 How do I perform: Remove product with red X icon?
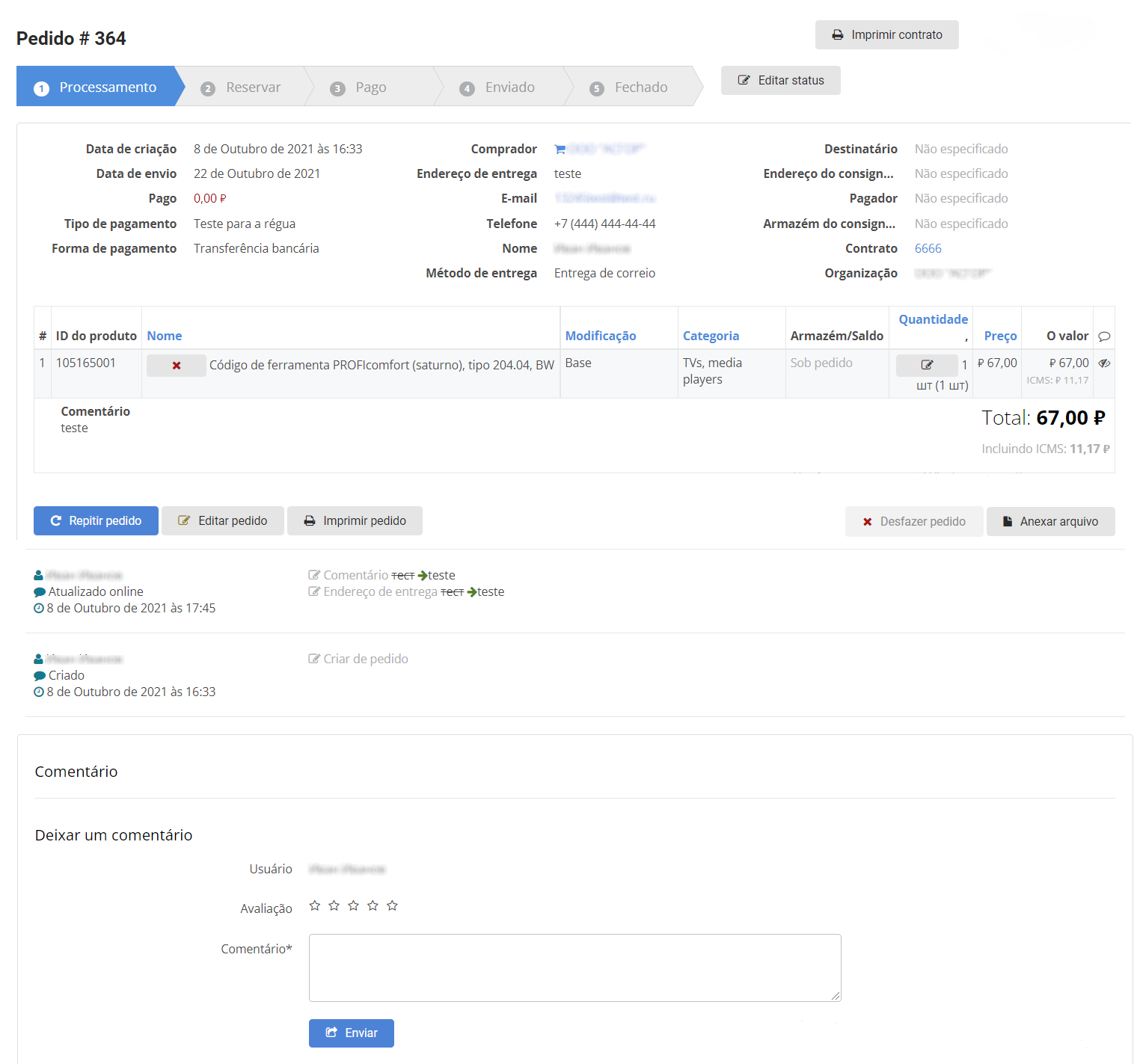177,366
